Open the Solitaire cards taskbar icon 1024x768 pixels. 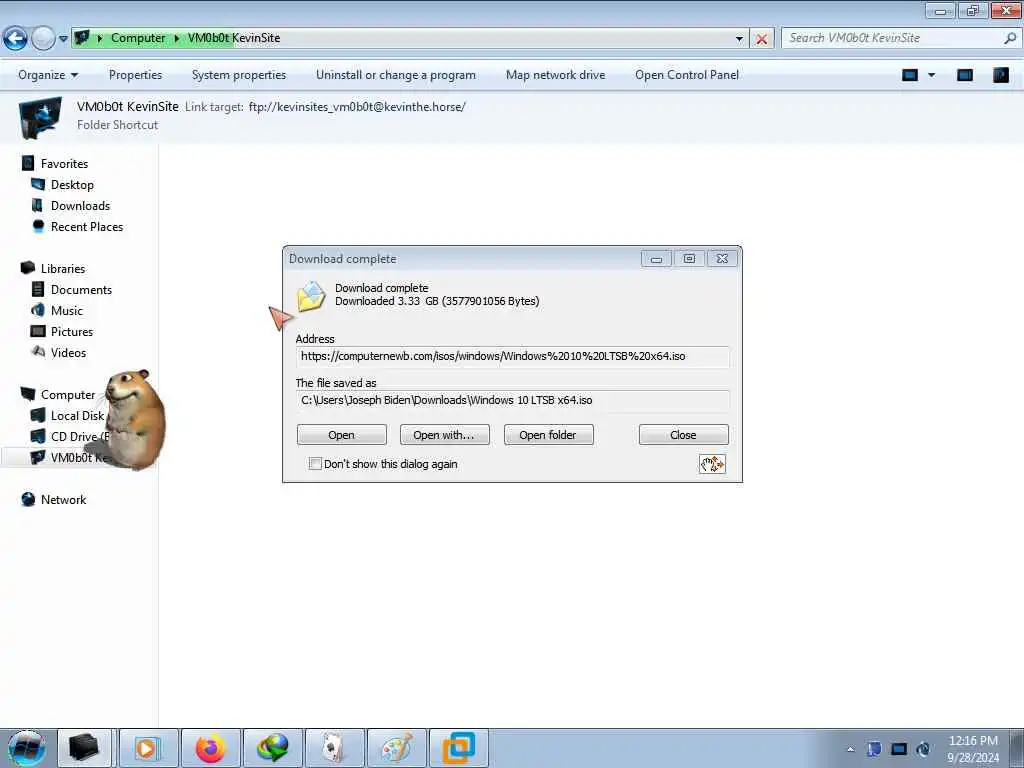tap(335, 748)
